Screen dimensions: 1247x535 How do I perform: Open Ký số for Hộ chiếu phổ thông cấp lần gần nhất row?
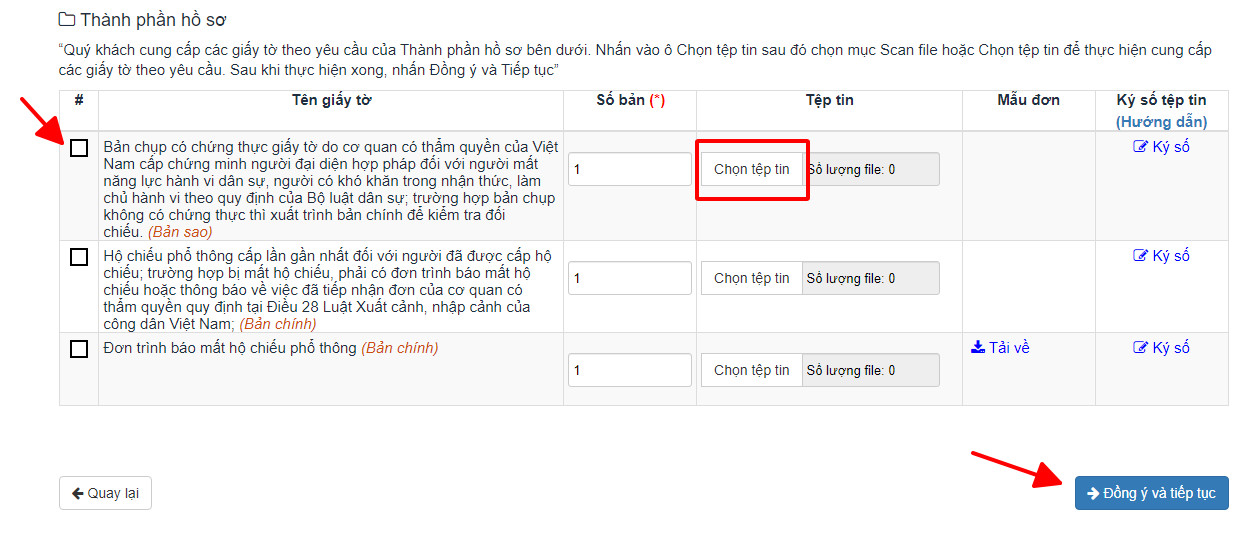(x=1161, y=256)
